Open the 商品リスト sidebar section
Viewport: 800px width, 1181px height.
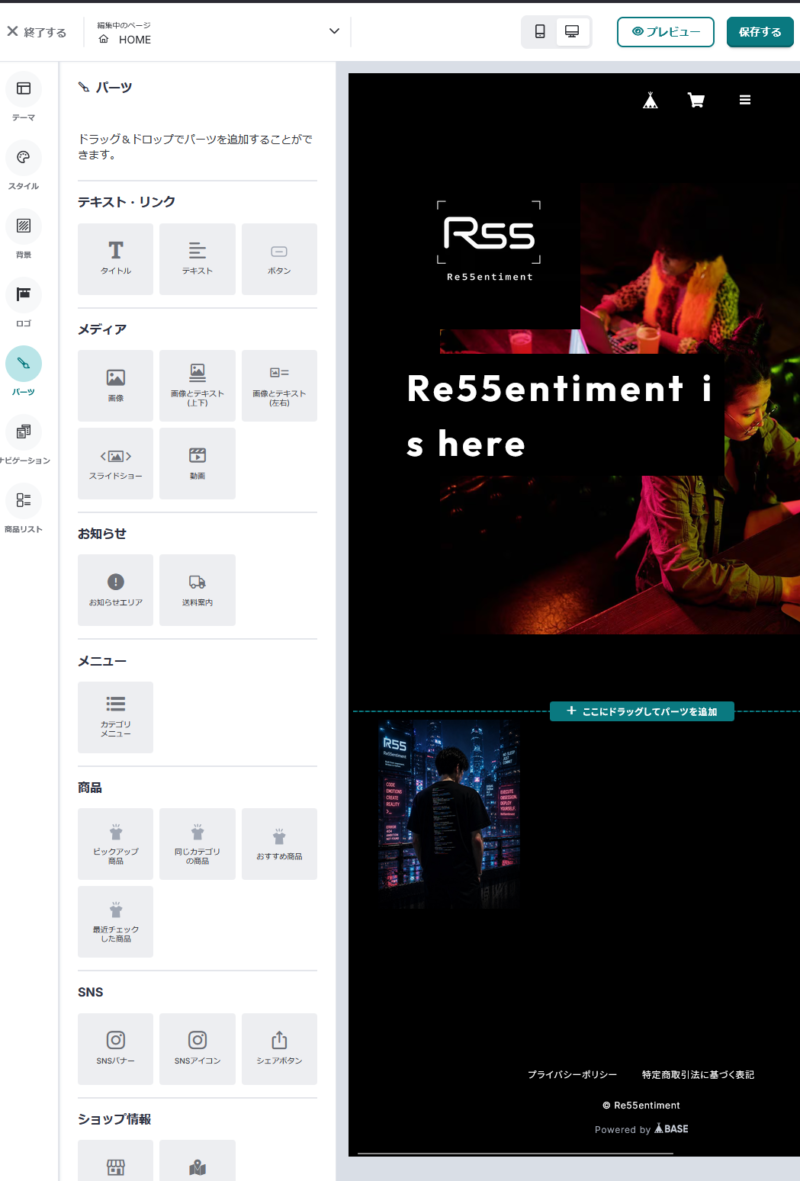pyautogui.click(x=23, y=508)
